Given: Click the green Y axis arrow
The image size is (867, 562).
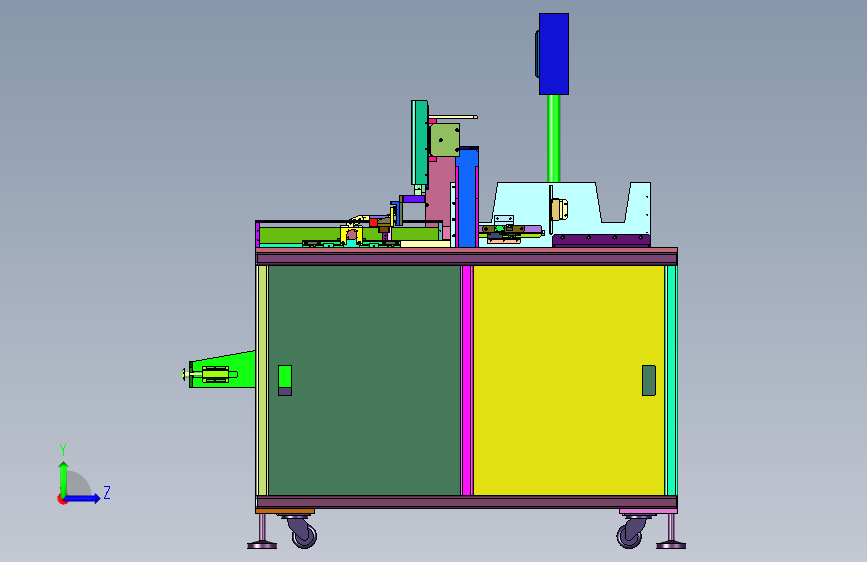Looking at the screenshot, I should (x=64, y=479).
